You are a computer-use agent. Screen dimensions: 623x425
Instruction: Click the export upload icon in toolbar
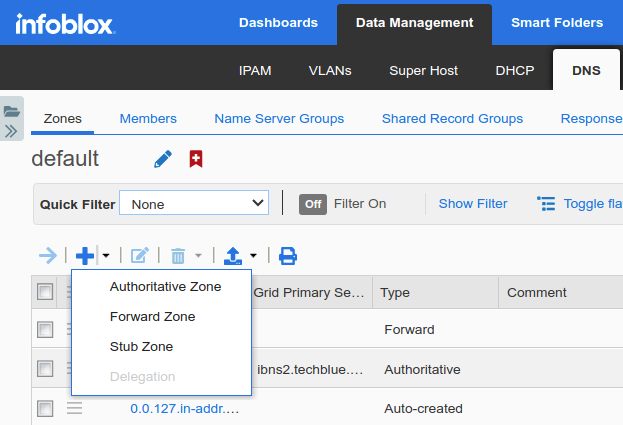point(233,256)
